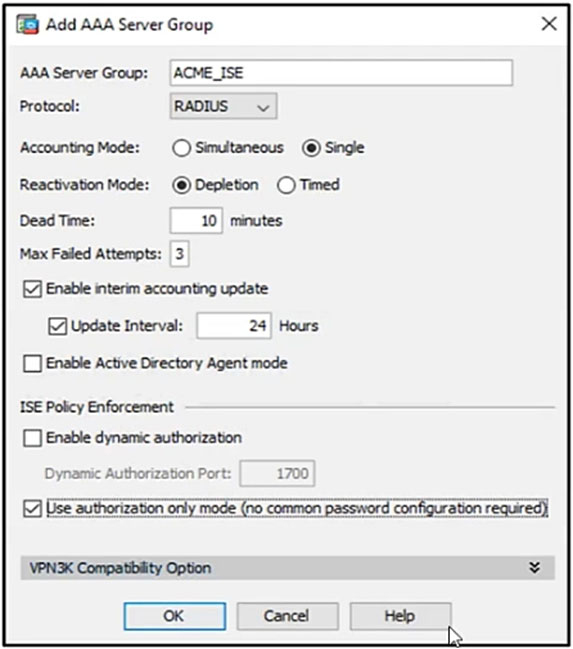Choose Timed reactivation mode
Viewport: 573px width, 649px height.
(x=286, y=185)
